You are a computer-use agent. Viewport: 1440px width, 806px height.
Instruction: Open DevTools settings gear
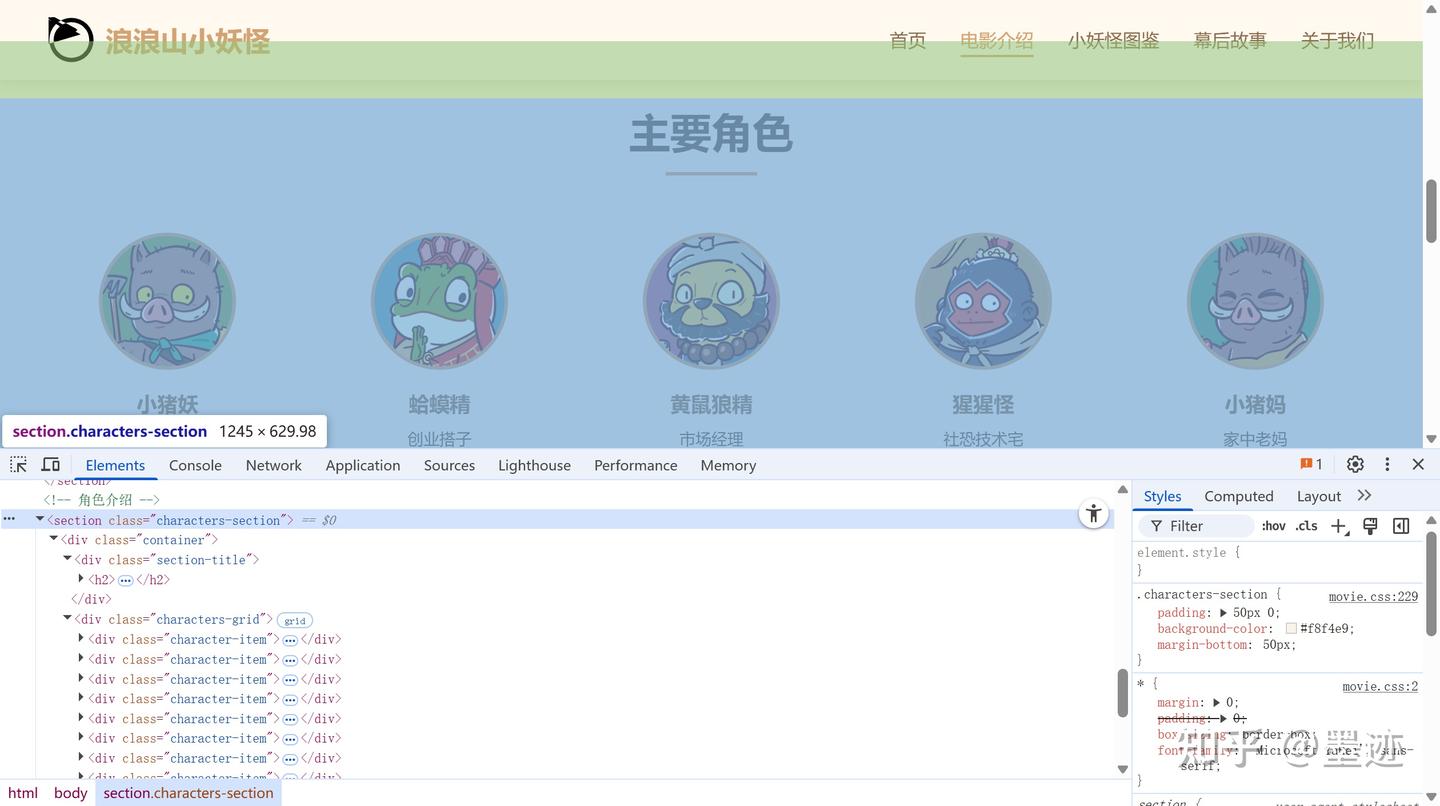pos(1355,464)
